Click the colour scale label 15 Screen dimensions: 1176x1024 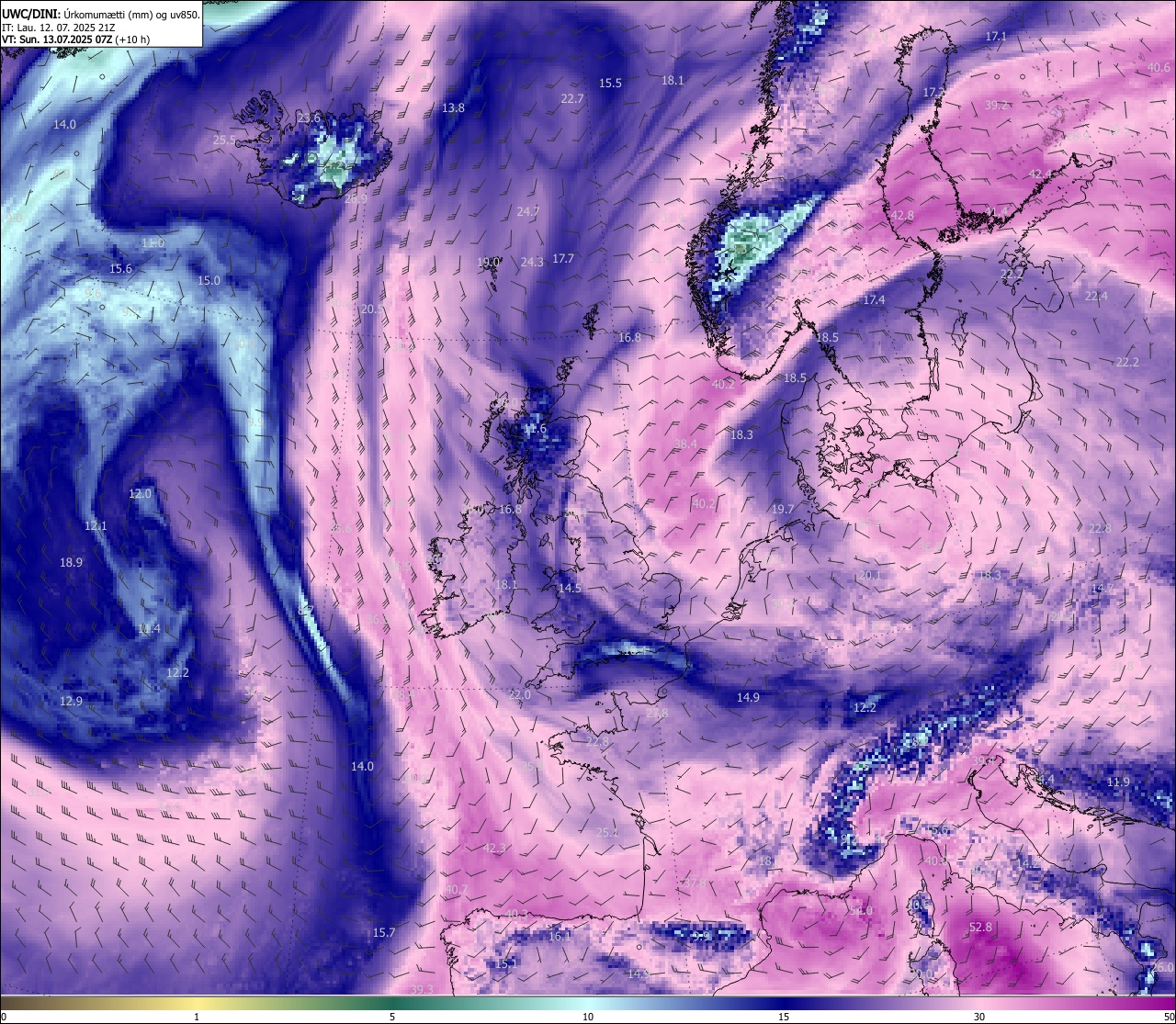point(784,1017)
